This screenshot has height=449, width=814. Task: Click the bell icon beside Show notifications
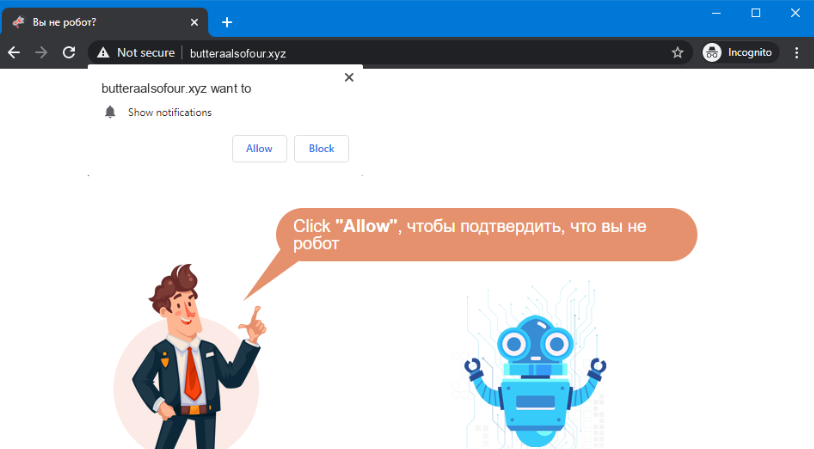click(x=110, y=112)
